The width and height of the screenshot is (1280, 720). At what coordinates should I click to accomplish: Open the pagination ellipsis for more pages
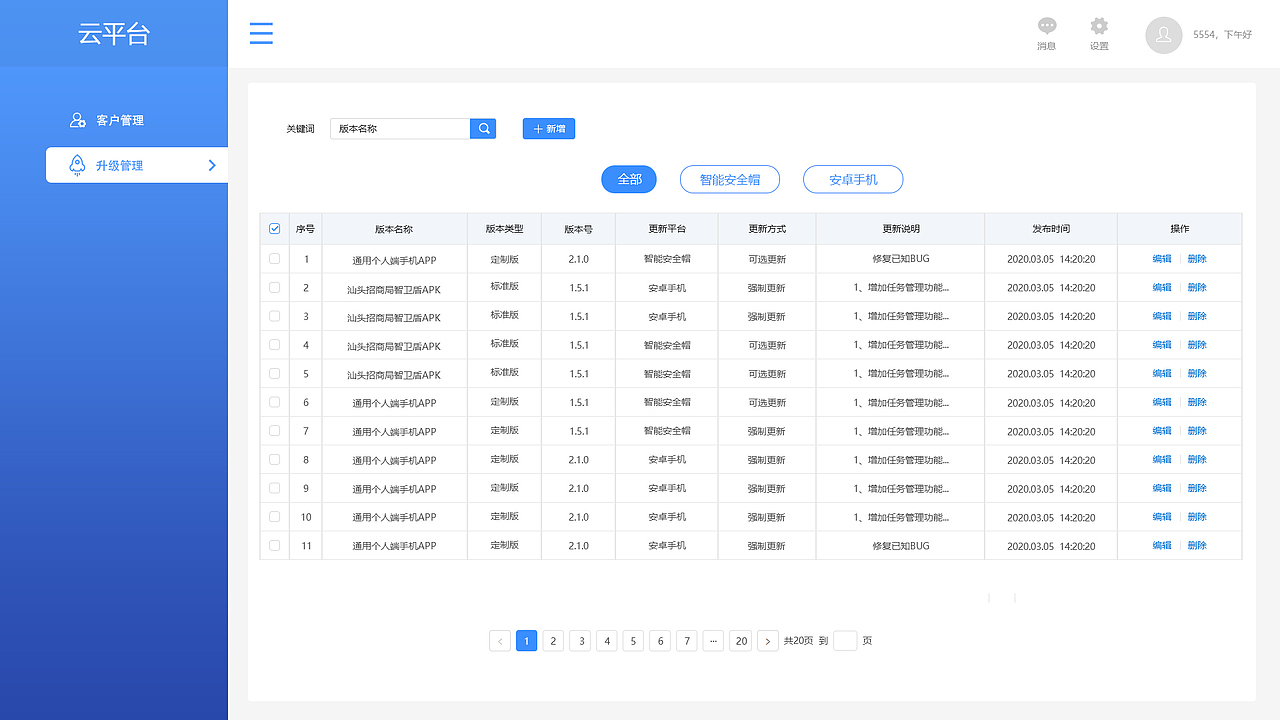tap(713, 640)
